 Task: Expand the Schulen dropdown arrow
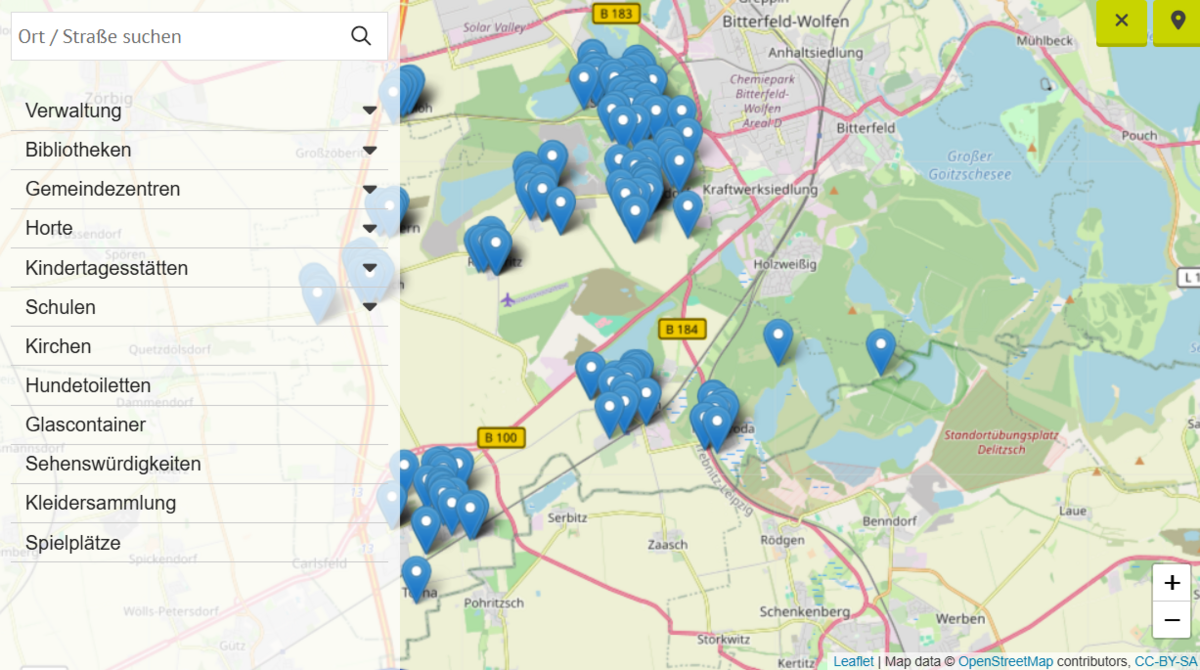370,307
